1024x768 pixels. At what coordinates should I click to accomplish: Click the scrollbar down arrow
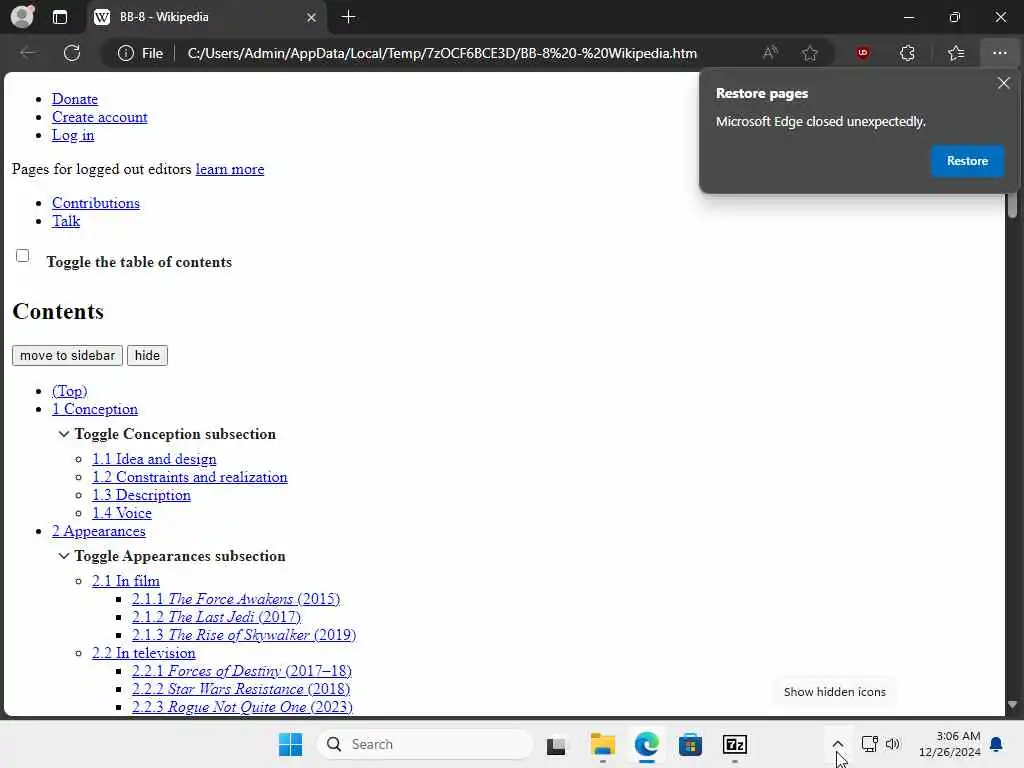pos(1012,705)
